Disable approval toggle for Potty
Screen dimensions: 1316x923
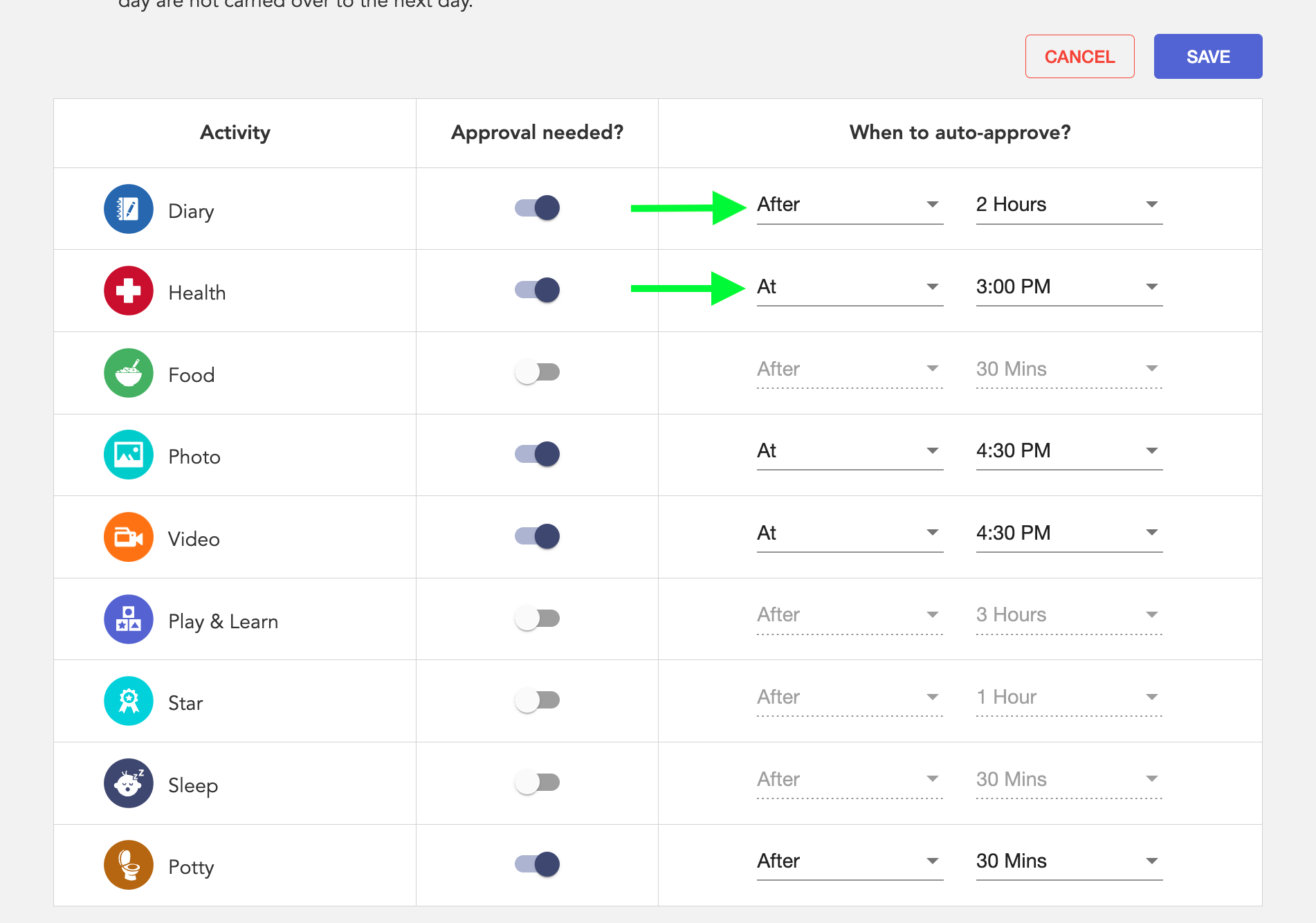pos(537,864)
